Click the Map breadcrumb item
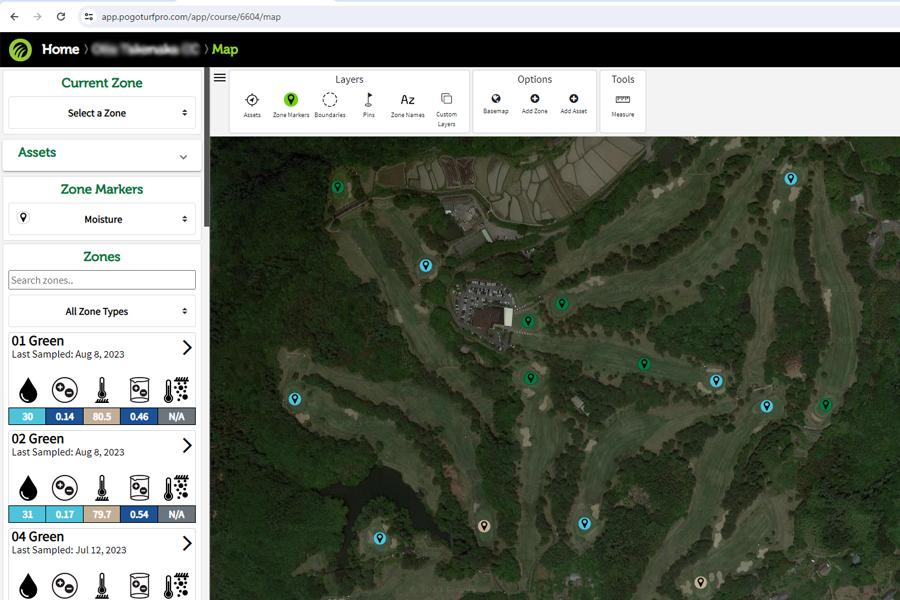The height and width of the screenshot is (600, 900). (x=225, y=49)
